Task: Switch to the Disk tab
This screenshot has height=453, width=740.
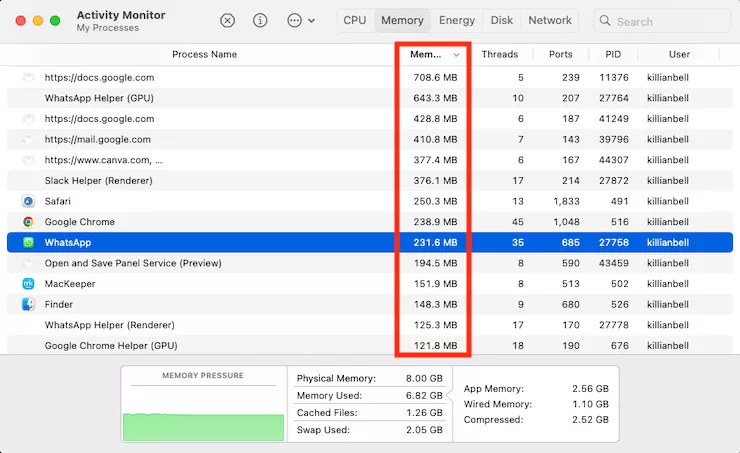Action: tap(502, 20)
